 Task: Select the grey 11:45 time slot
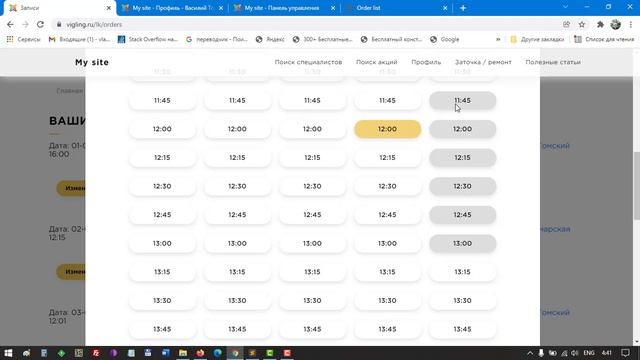[462, 100]
